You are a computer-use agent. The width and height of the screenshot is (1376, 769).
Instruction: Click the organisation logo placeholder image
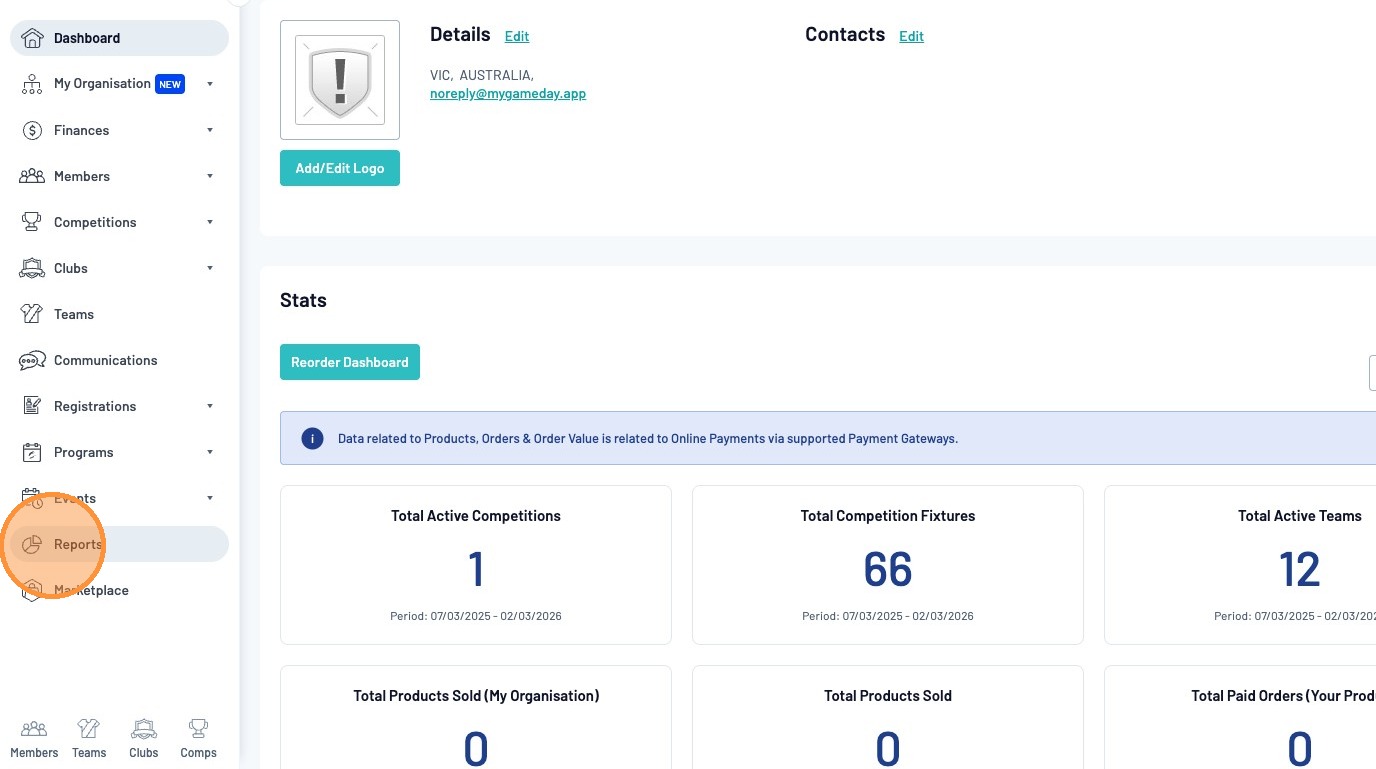(x=340, y=80)
